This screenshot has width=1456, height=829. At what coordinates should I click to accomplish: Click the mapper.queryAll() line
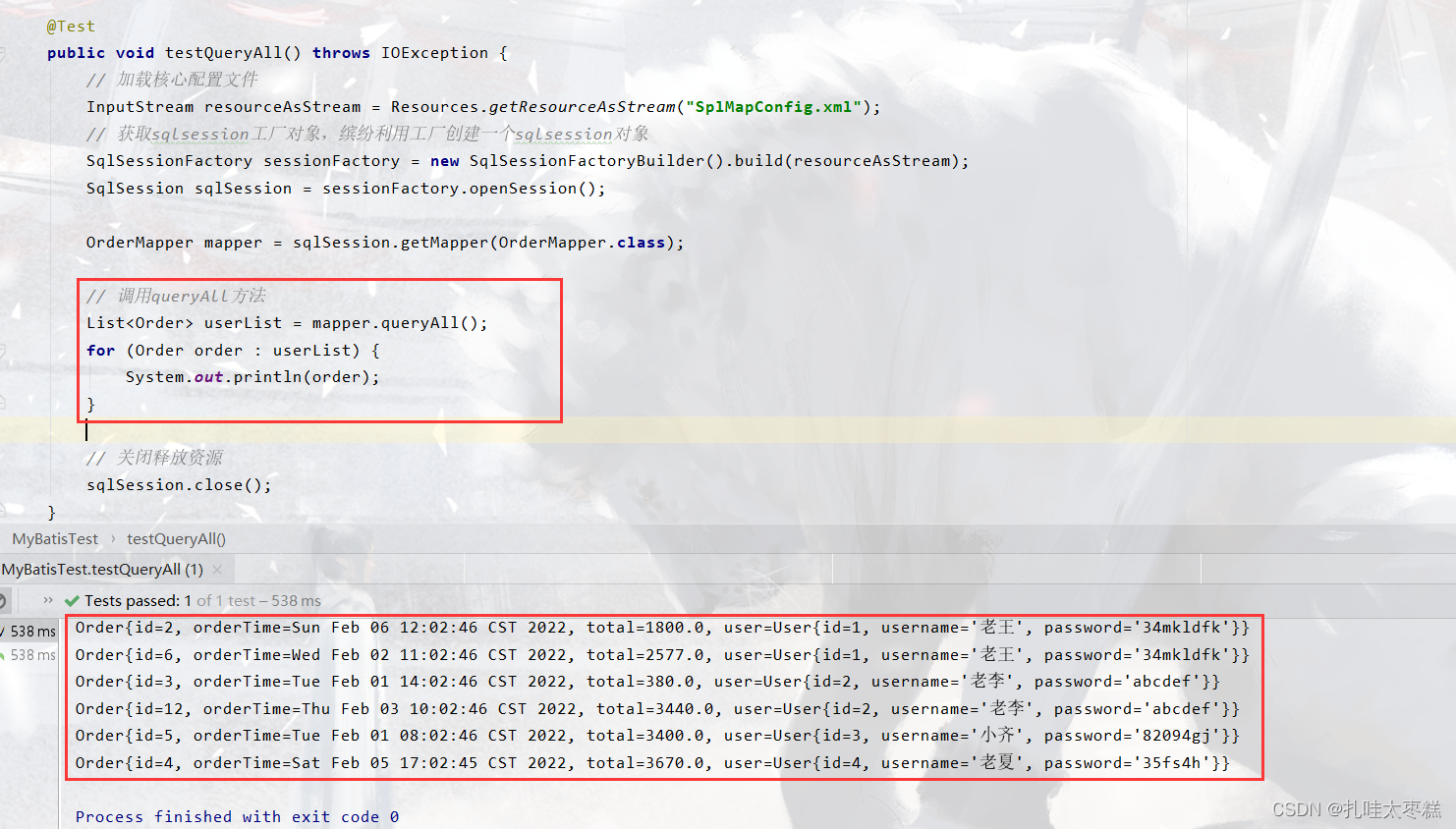tap(287, 323)
